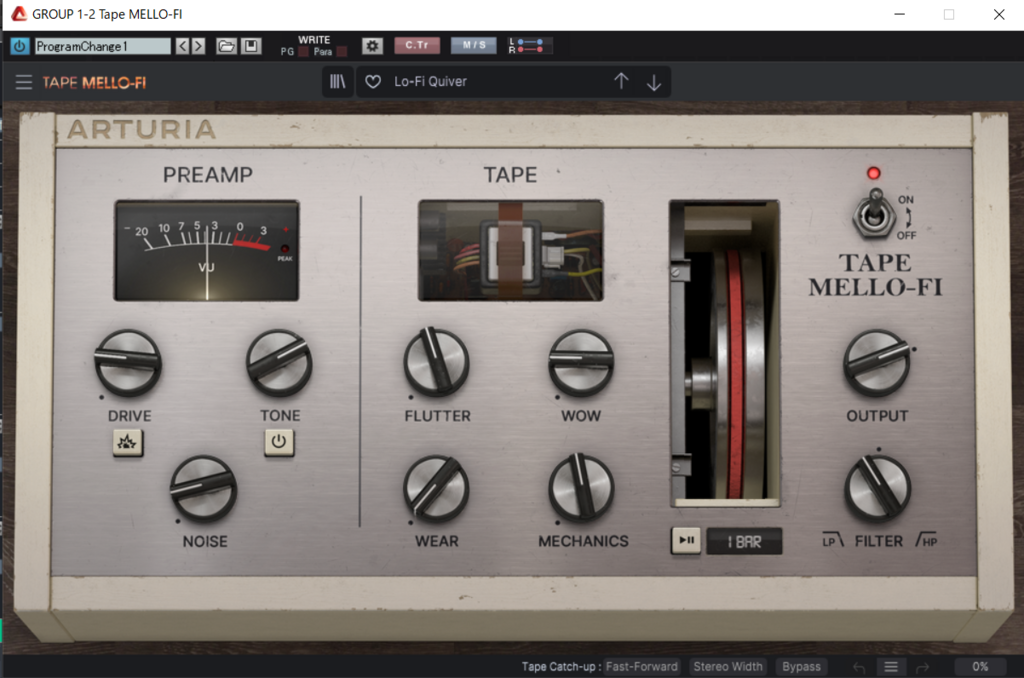
Task: Open the L/R channel routing icon
Action: tap(530, 46)
